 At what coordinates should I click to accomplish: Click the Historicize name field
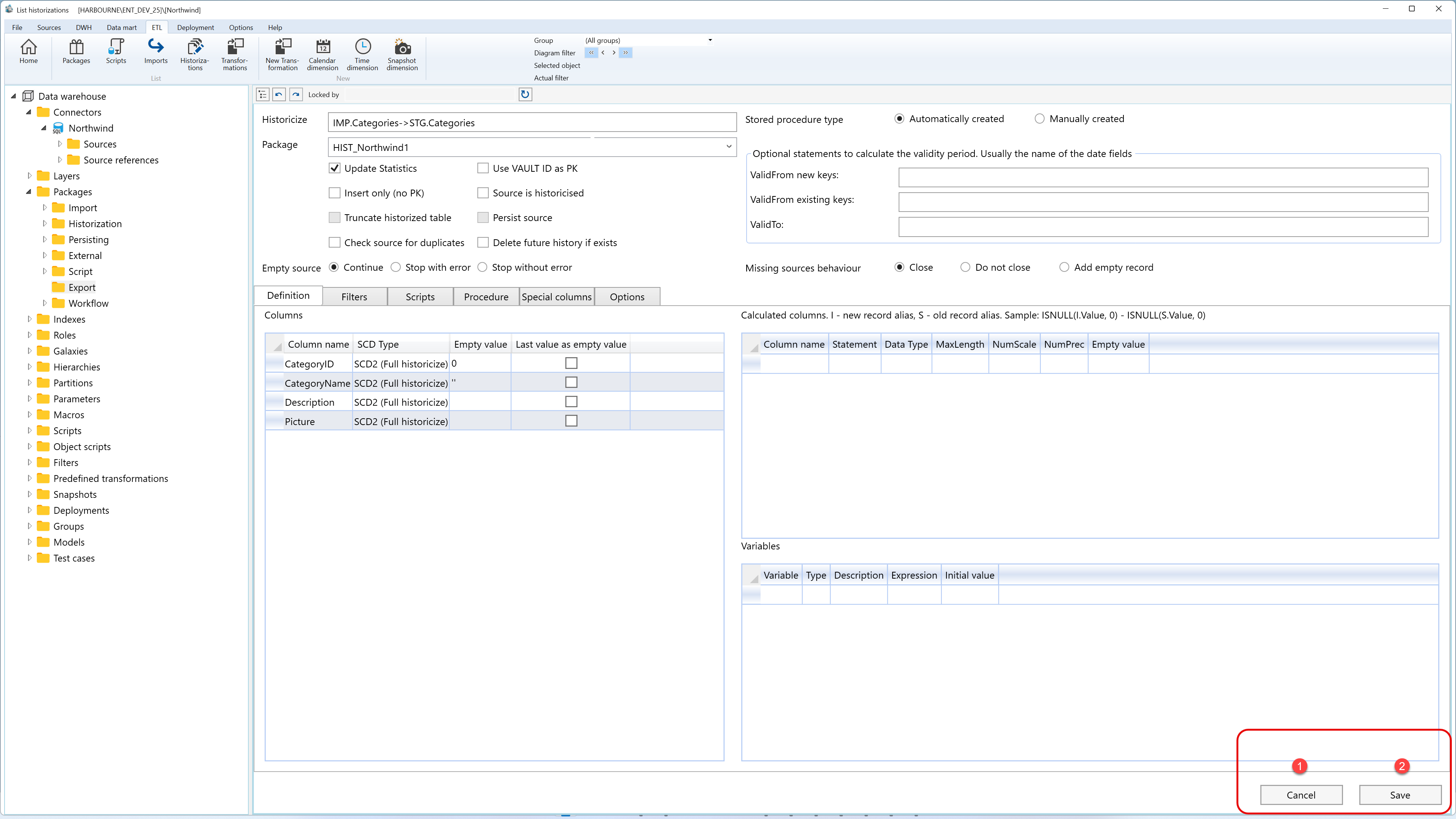(532, 122)
